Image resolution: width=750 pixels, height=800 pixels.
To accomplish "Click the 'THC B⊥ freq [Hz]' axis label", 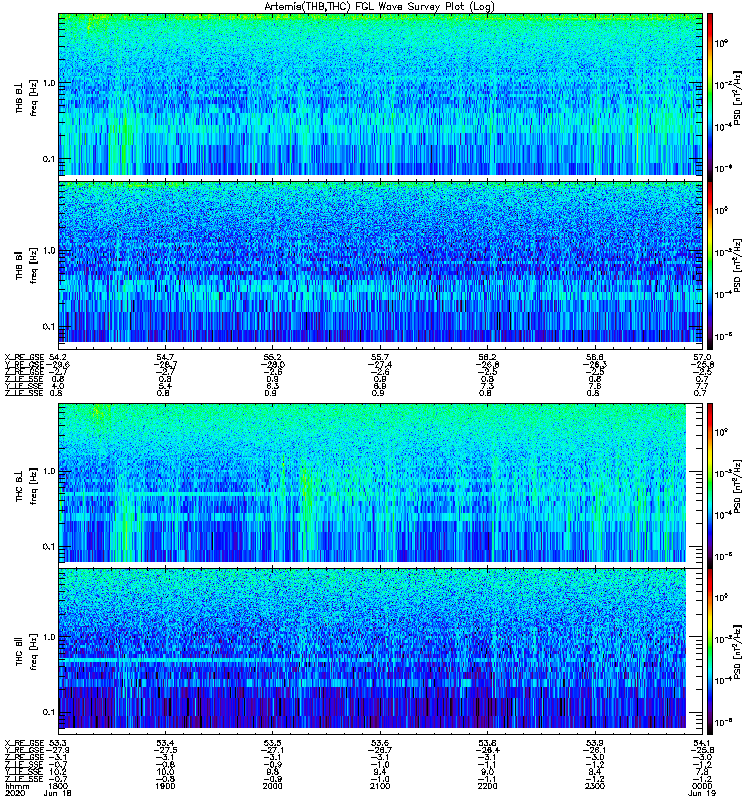I will coord(27,485).
